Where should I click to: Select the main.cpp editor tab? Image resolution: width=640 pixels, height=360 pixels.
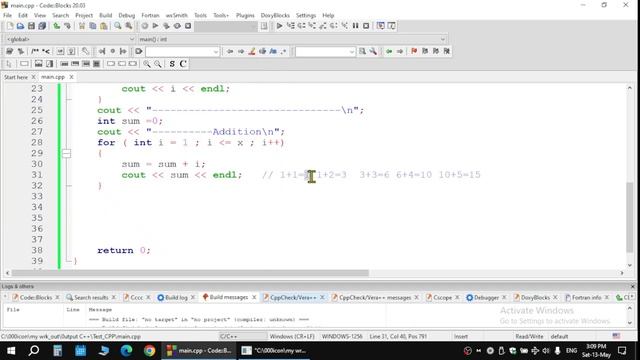[53, 77]
